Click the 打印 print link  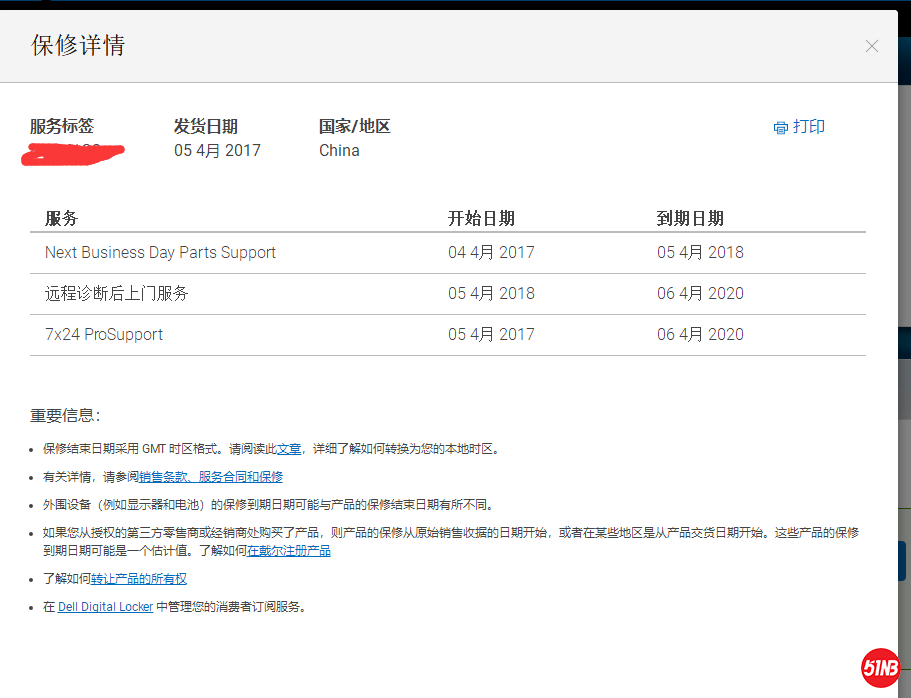click(x=808, y=127)
